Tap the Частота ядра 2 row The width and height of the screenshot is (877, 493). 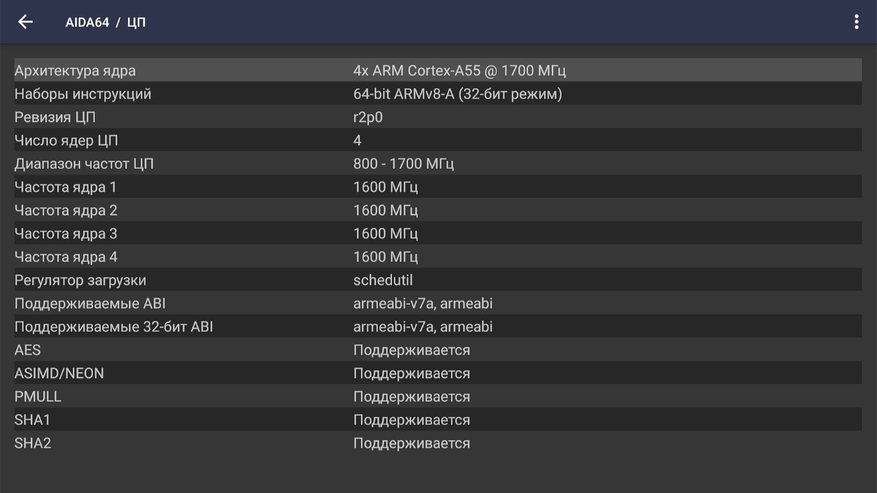(437, 210)
